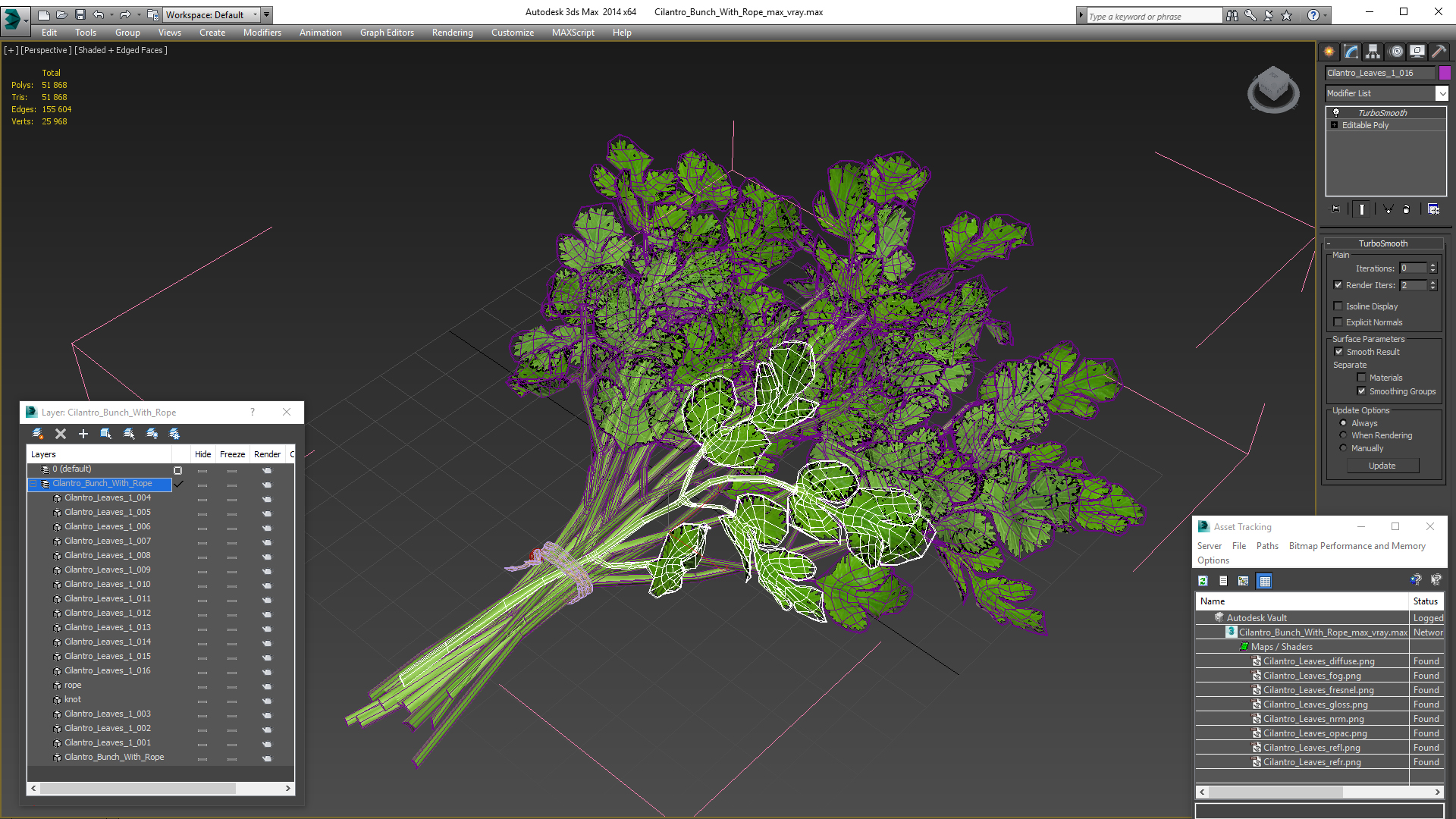1456x819 pixels.
Task: Click the layer freeze icon for Cilantro_Bunch_With_Rope
Action: [232, 483]
